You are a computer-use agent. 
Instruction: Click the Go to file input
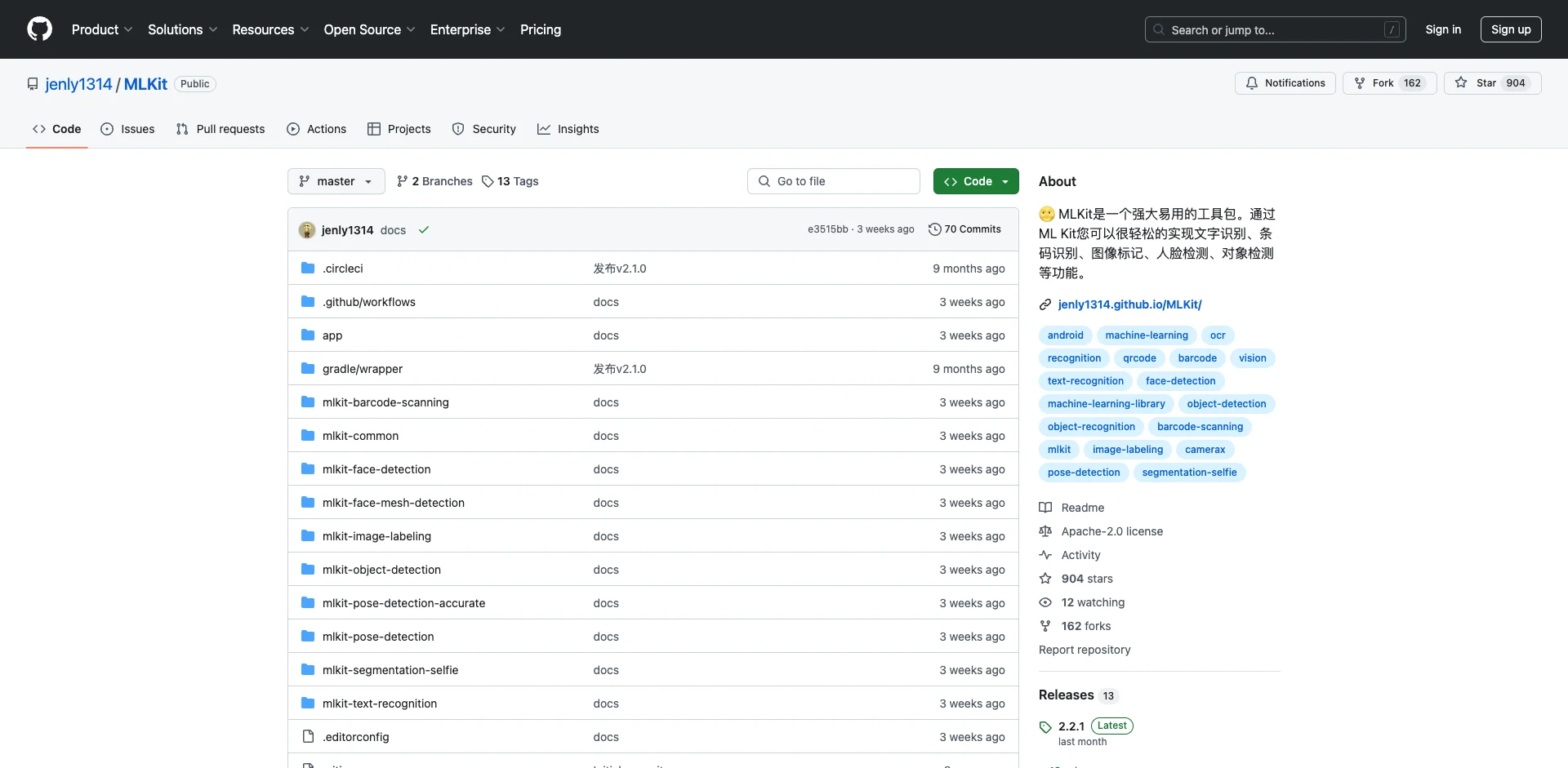[834, 181]
